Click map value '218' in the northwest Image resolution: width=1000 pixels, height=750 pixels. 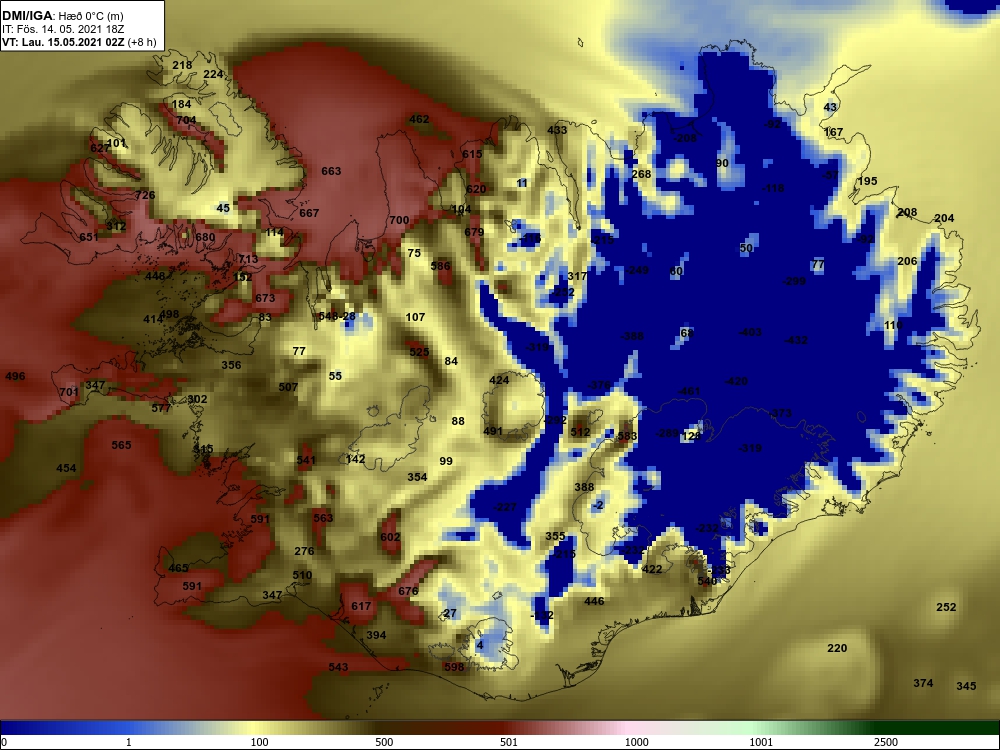182,65
